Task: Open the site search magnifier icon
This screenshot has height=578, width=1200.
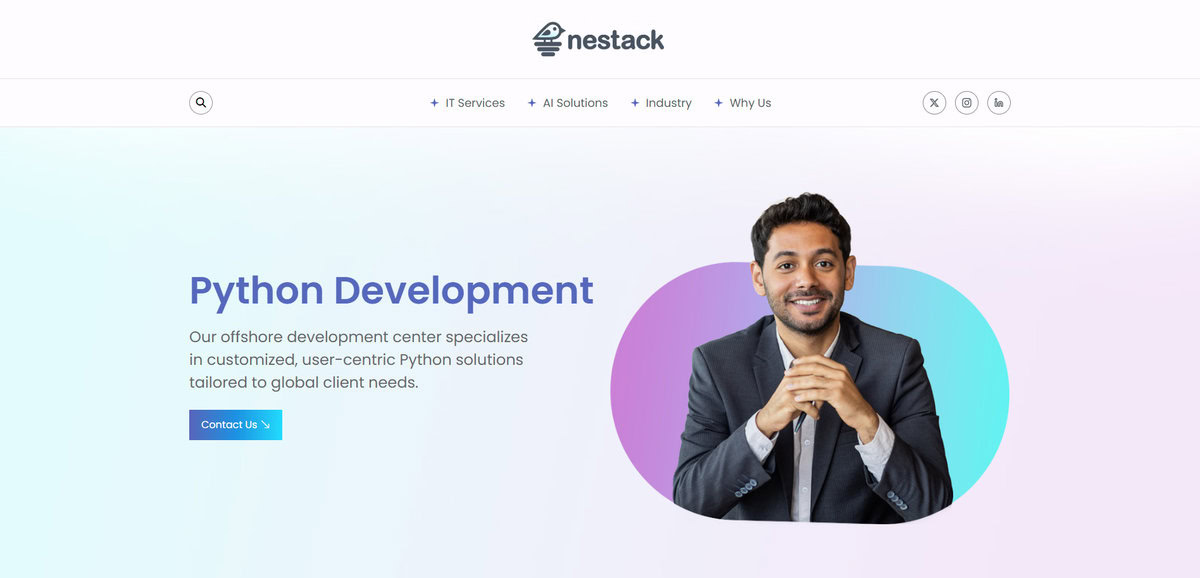Action: [x=201, y=102]
